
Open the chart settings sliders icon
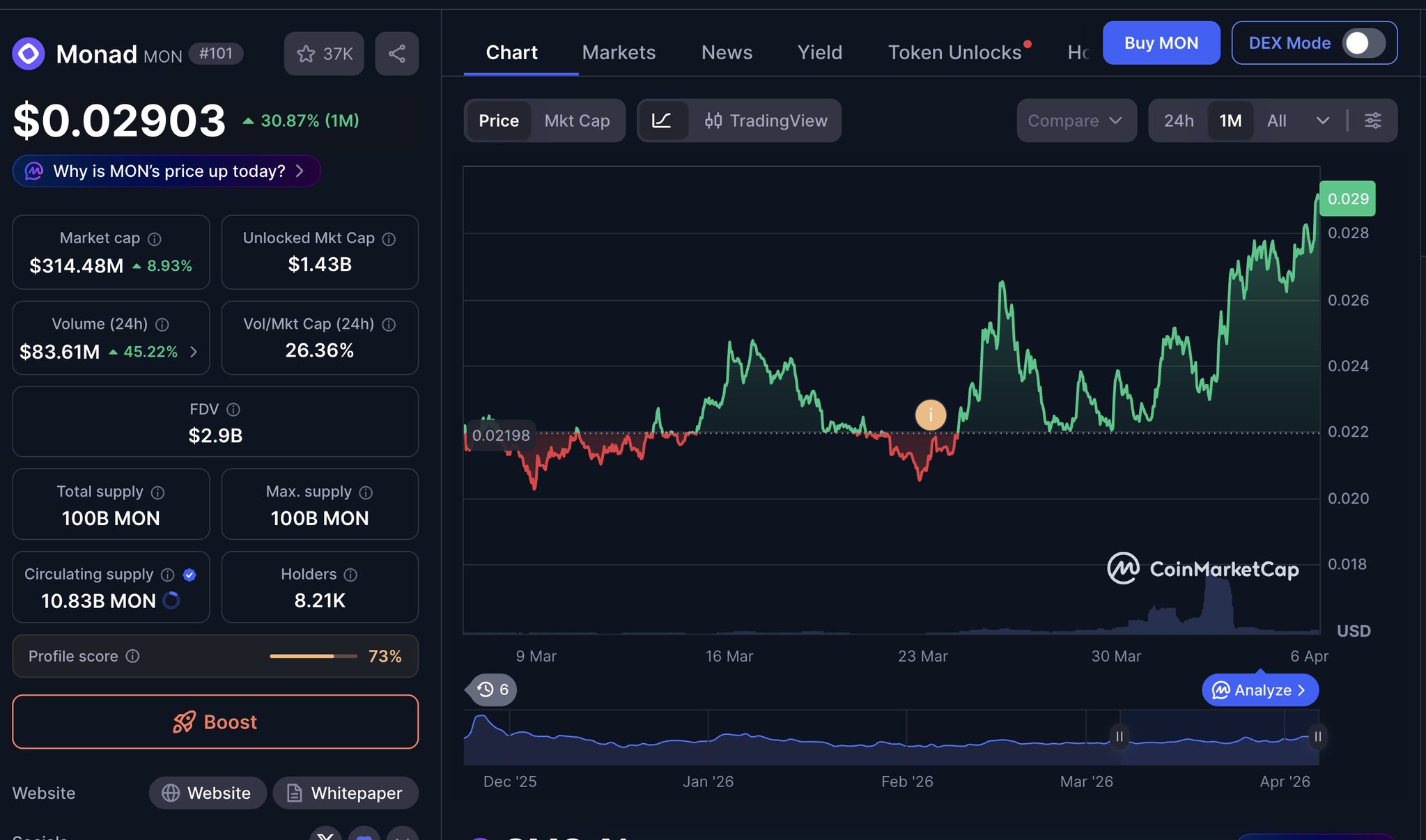coord(1372,120)
